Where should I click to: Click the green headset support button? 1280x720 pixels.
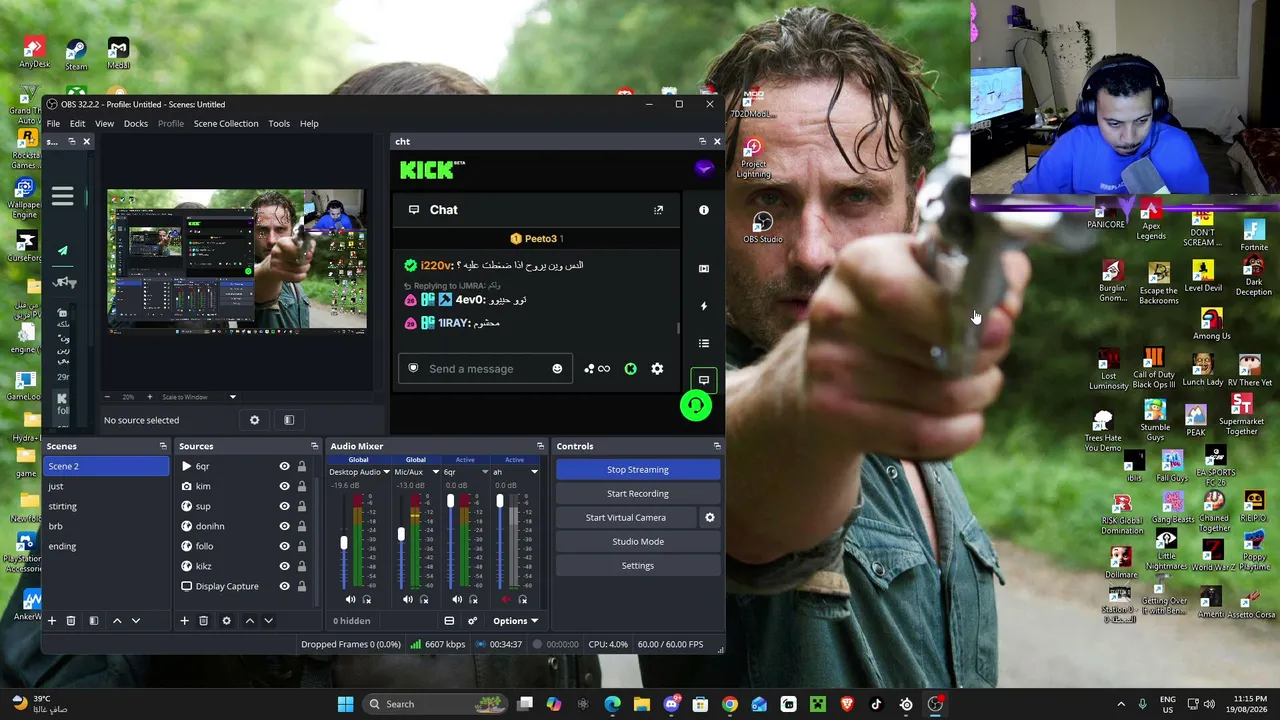click(x=696, y=405)
